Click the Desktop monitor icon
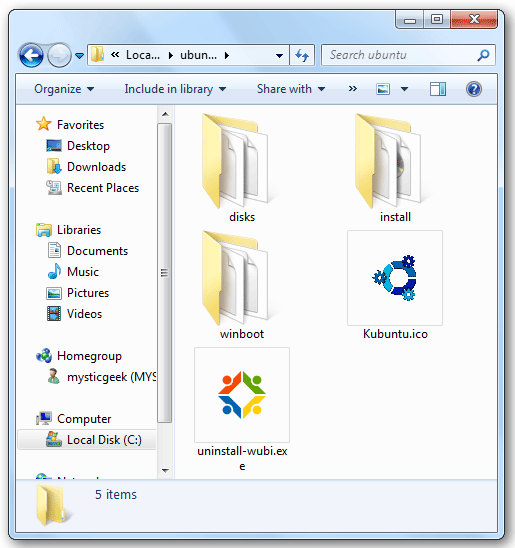The image size is (515, 548). tap(54, 145)
